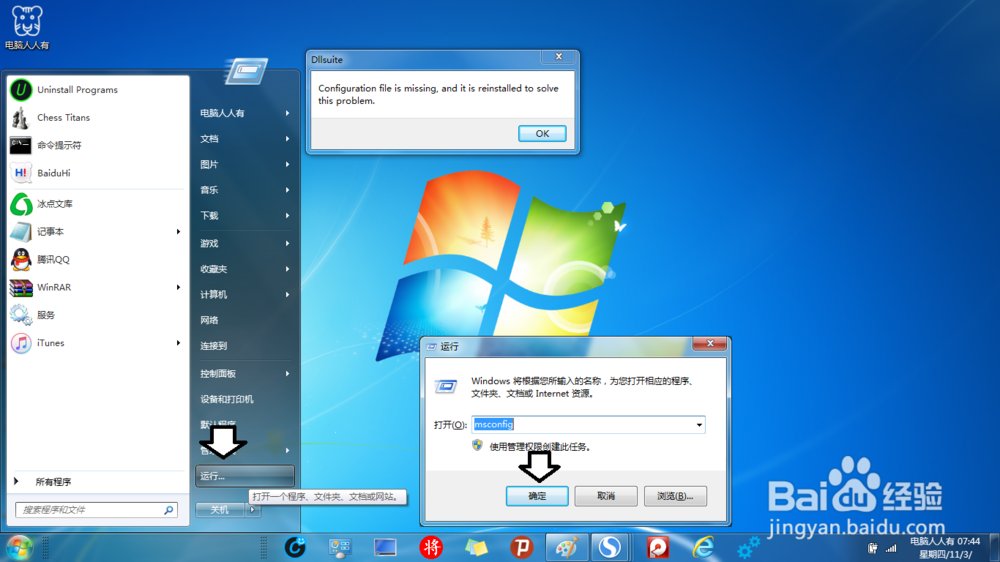
Task: Close the Dllsuite dialog
Action: [x=559, y=57]
